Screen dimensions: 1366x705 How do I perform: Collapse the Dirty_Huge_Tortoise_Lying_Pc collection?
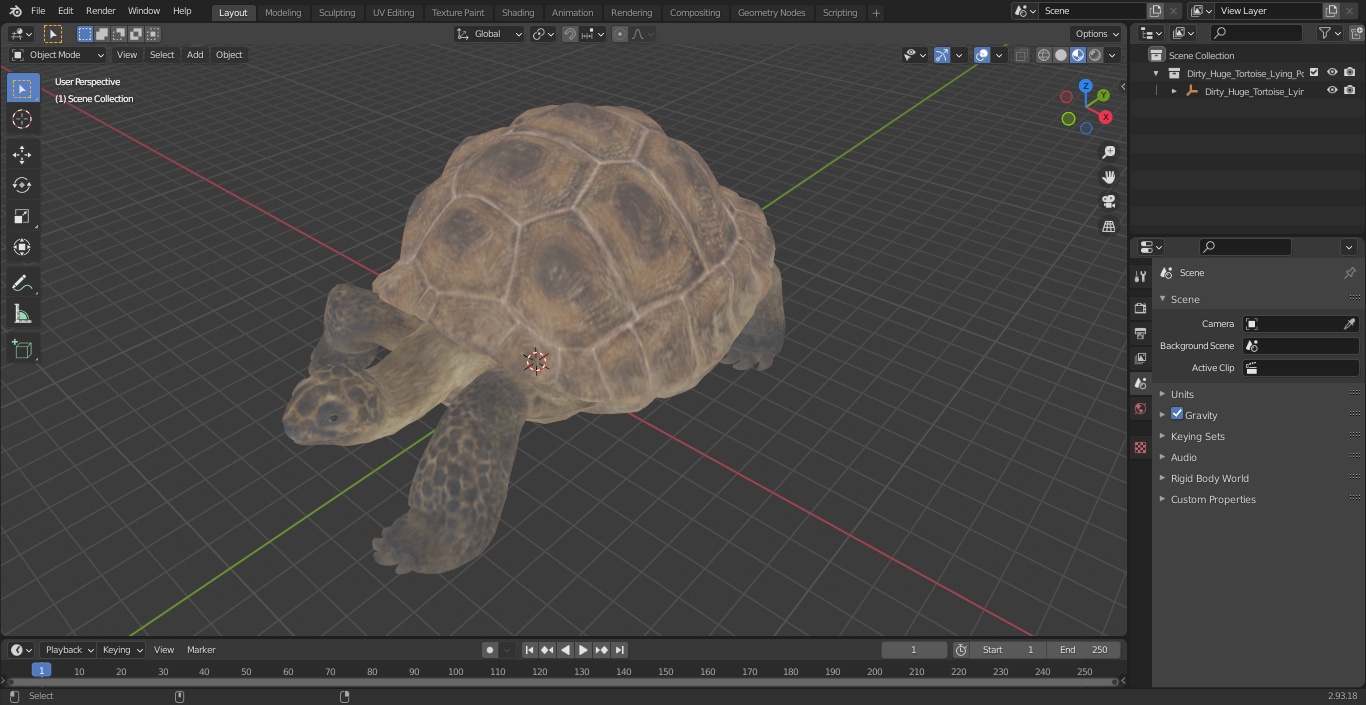pos(1156,73)
